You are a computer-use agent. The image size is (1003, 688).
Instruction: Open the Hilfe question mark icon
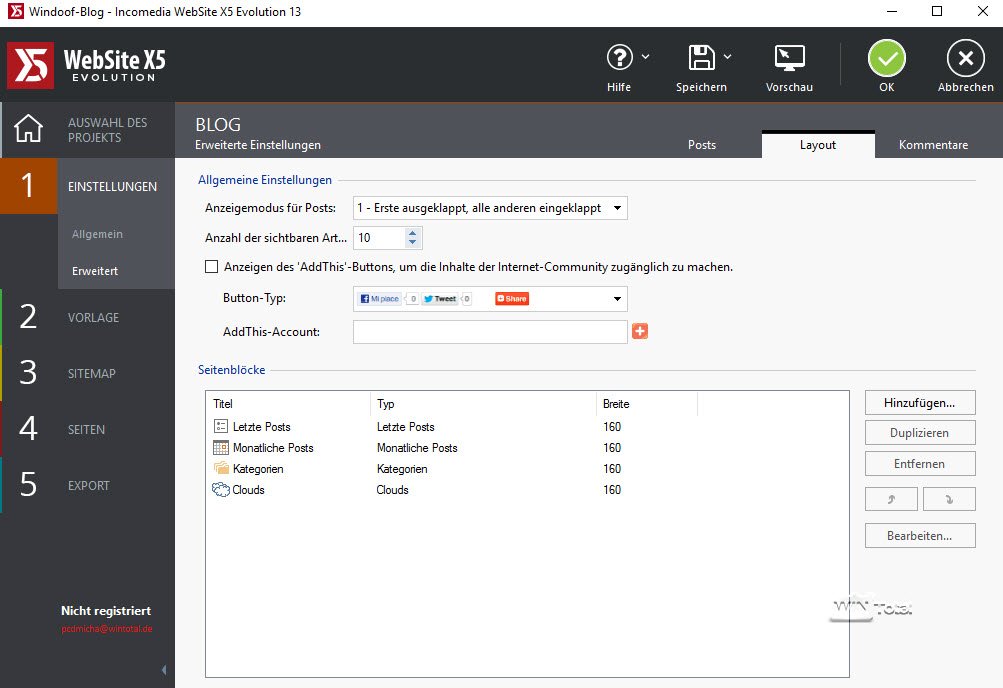point(620,58)
